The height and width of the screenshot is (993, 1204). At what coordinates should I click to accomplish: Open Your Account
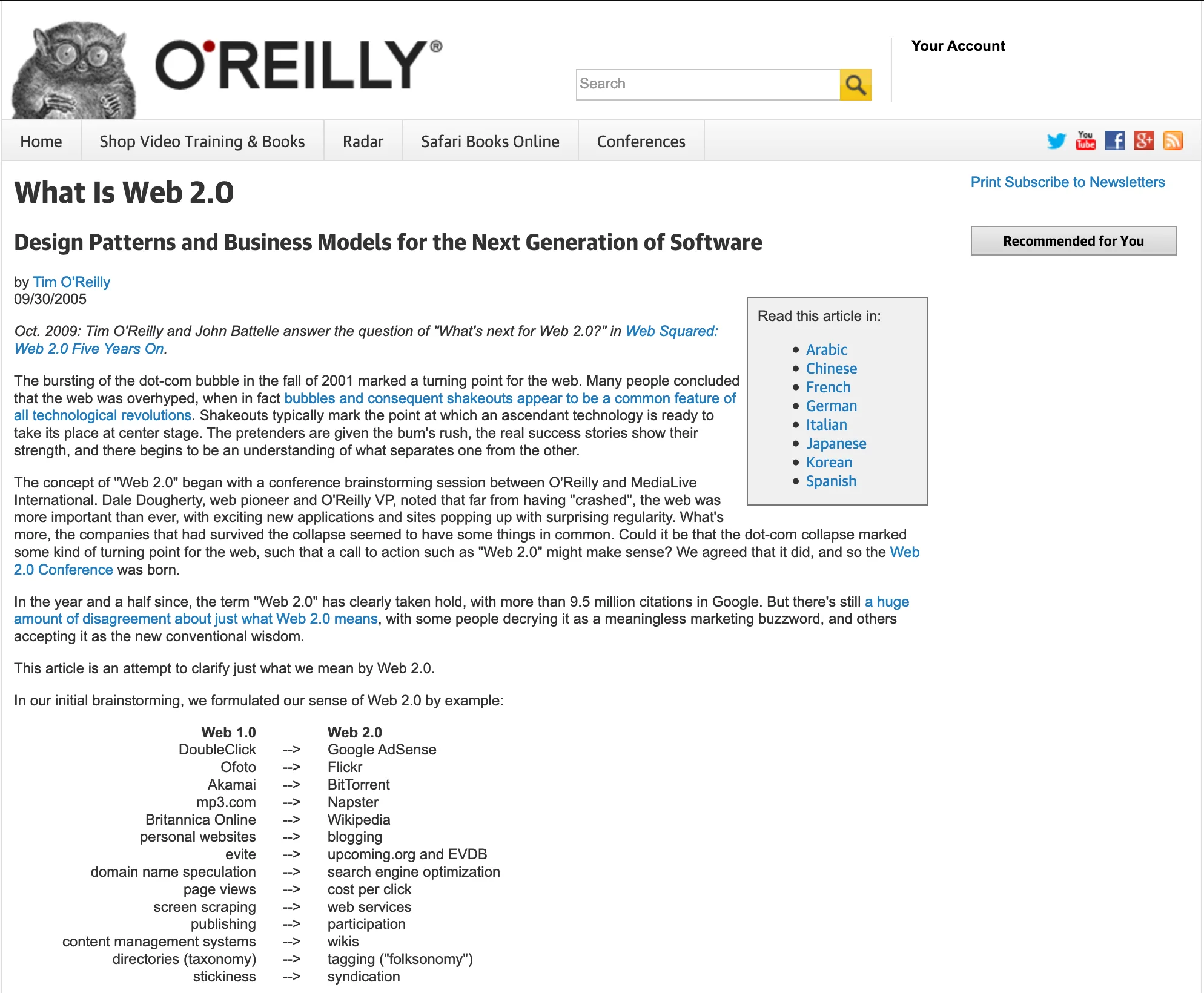point(958,46)
